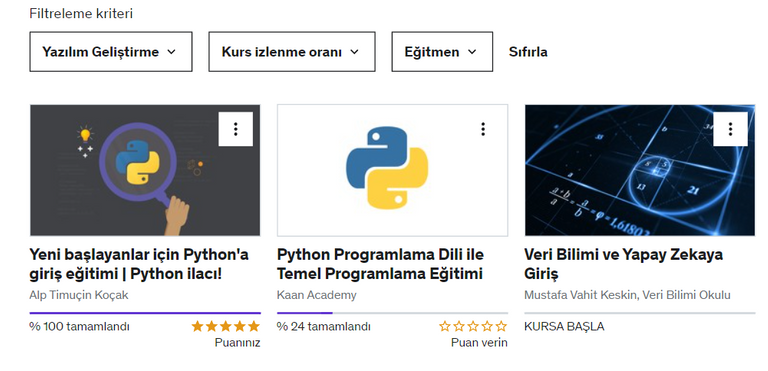This screenshot has height=371, width=768.
Task: Click the golden ratio spiral course thumbnail
Action: coord(640,171)
